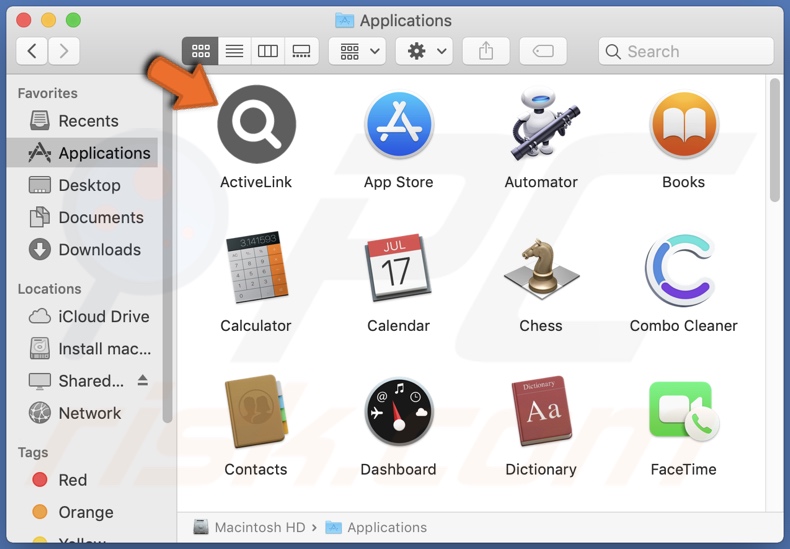Click the main content vertical scrollbar
The image size is (790, 549).
pyautogui.click(x=775, y=140)
